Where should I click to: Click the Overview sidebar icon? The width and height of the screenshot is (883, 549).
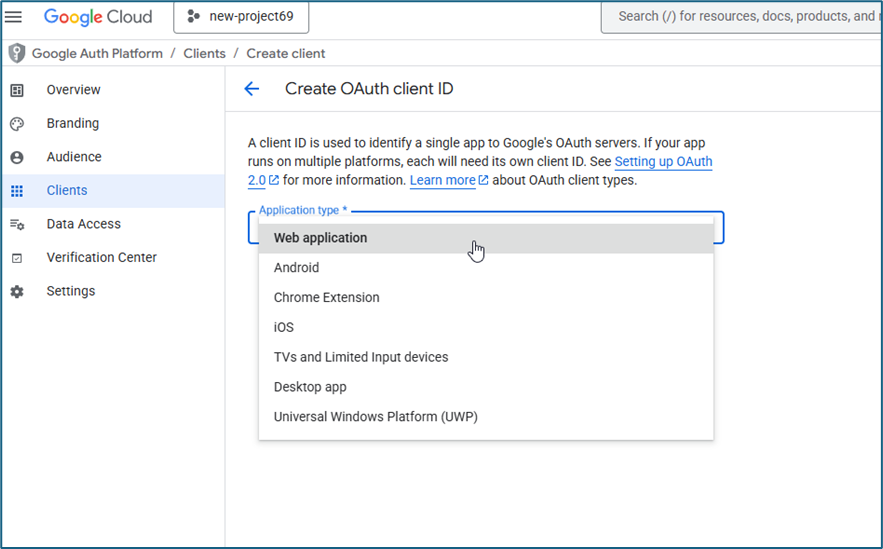(17, 90)
